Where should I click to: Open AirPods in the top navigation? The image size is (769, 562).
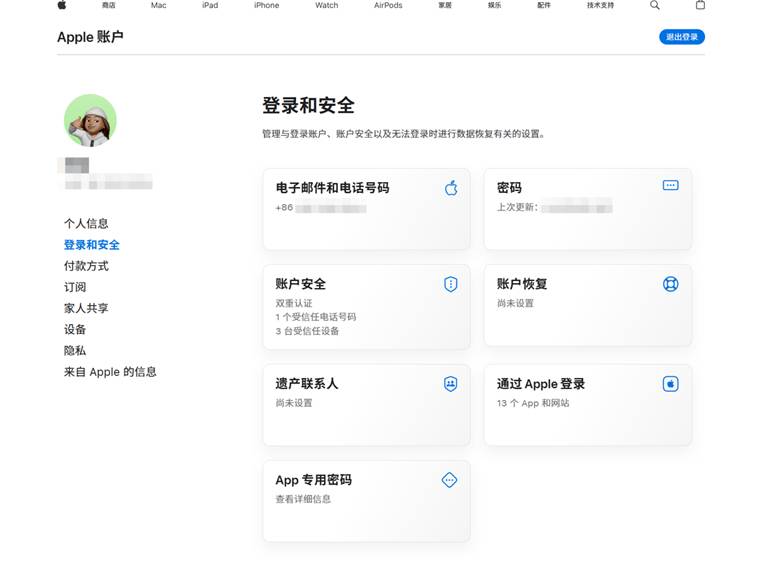coord(388,5)
